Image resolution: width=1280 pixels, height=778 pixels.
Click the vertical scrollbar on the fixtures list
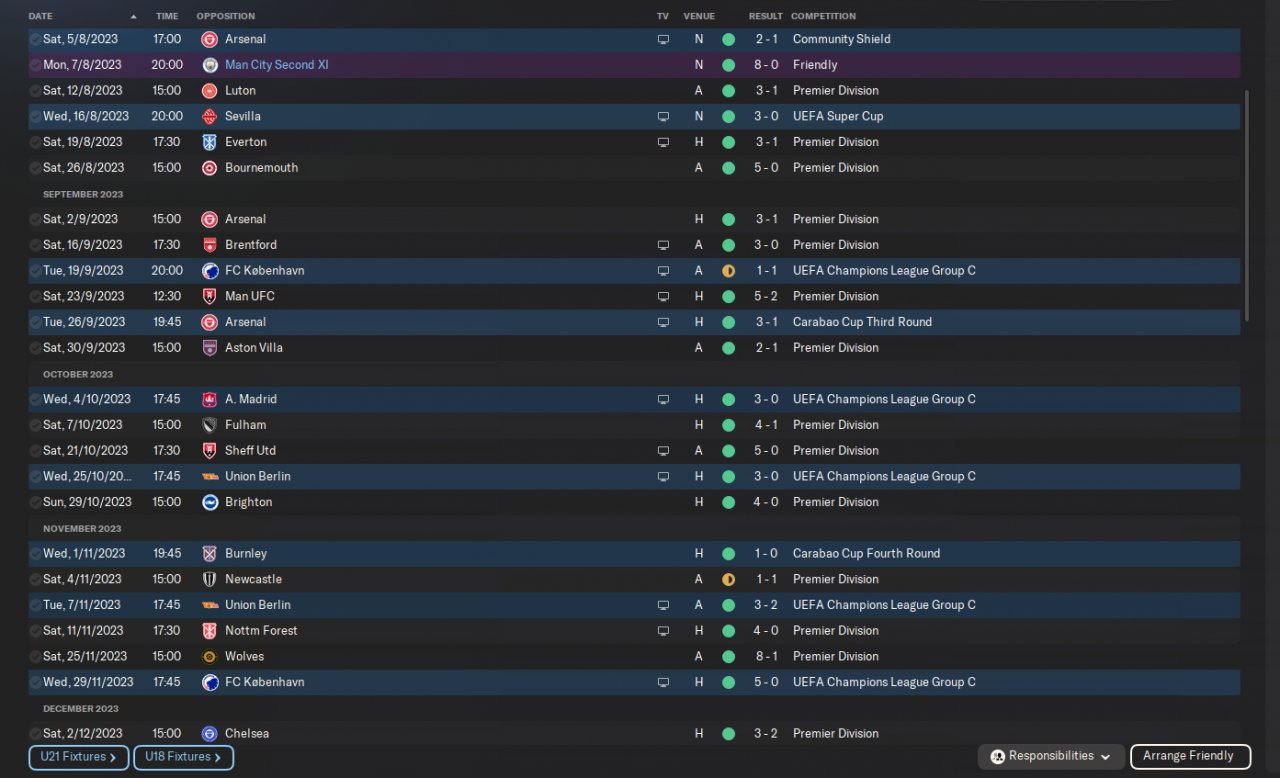pos(1247,205)
